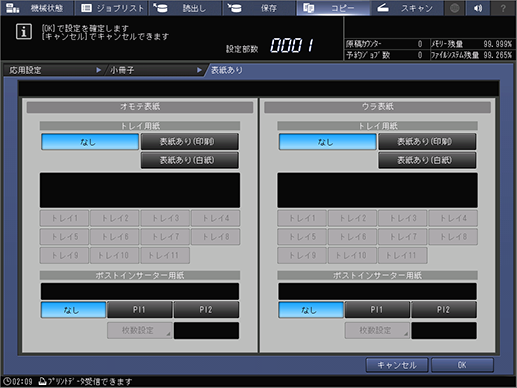
Task: Open the 機械状態 machine status tab
Action: (x=37, y=8)
